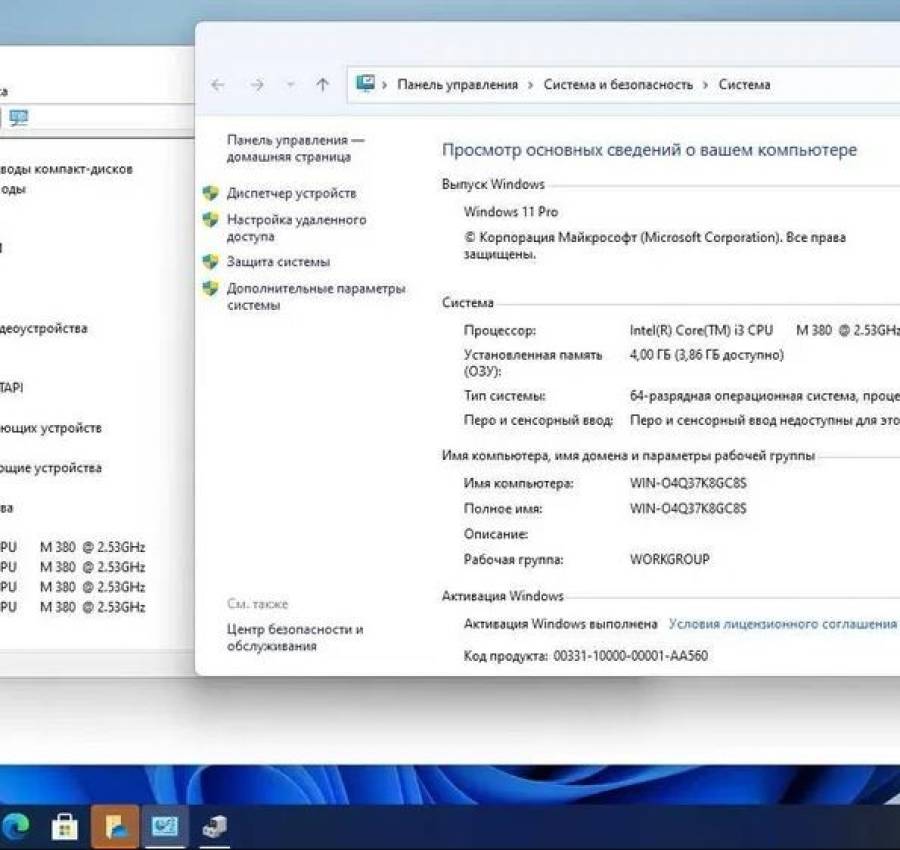Go back using the back arrow
Viewport: 900px width, 850px height.
tap(218, 86)
